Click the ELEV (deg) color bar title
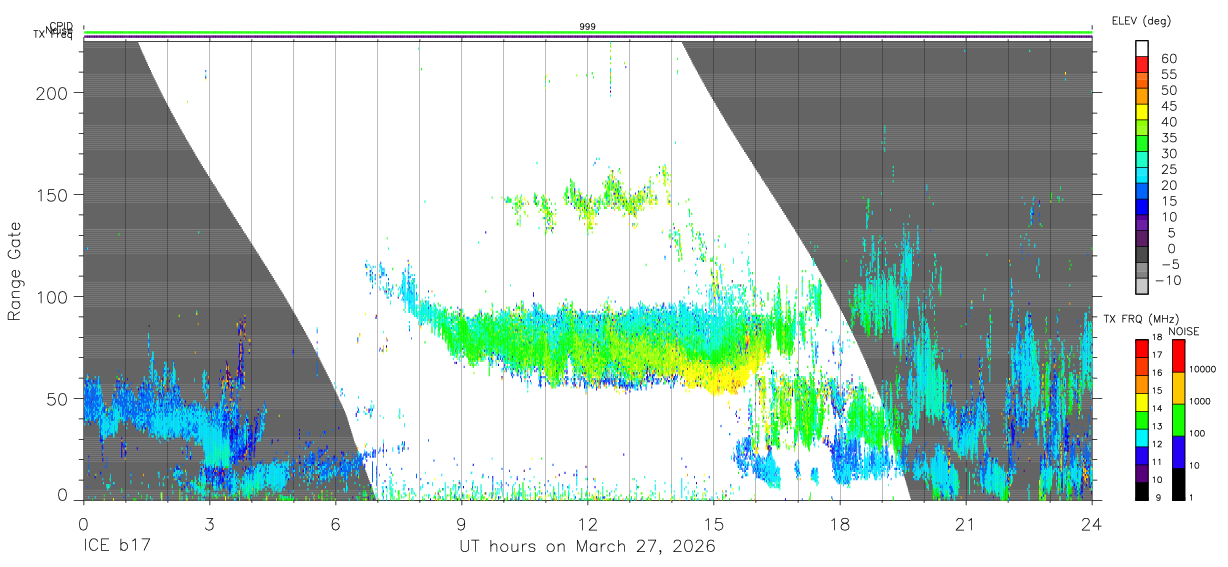The width and height of the screenshot is (1228, 567). (1141, 20)
